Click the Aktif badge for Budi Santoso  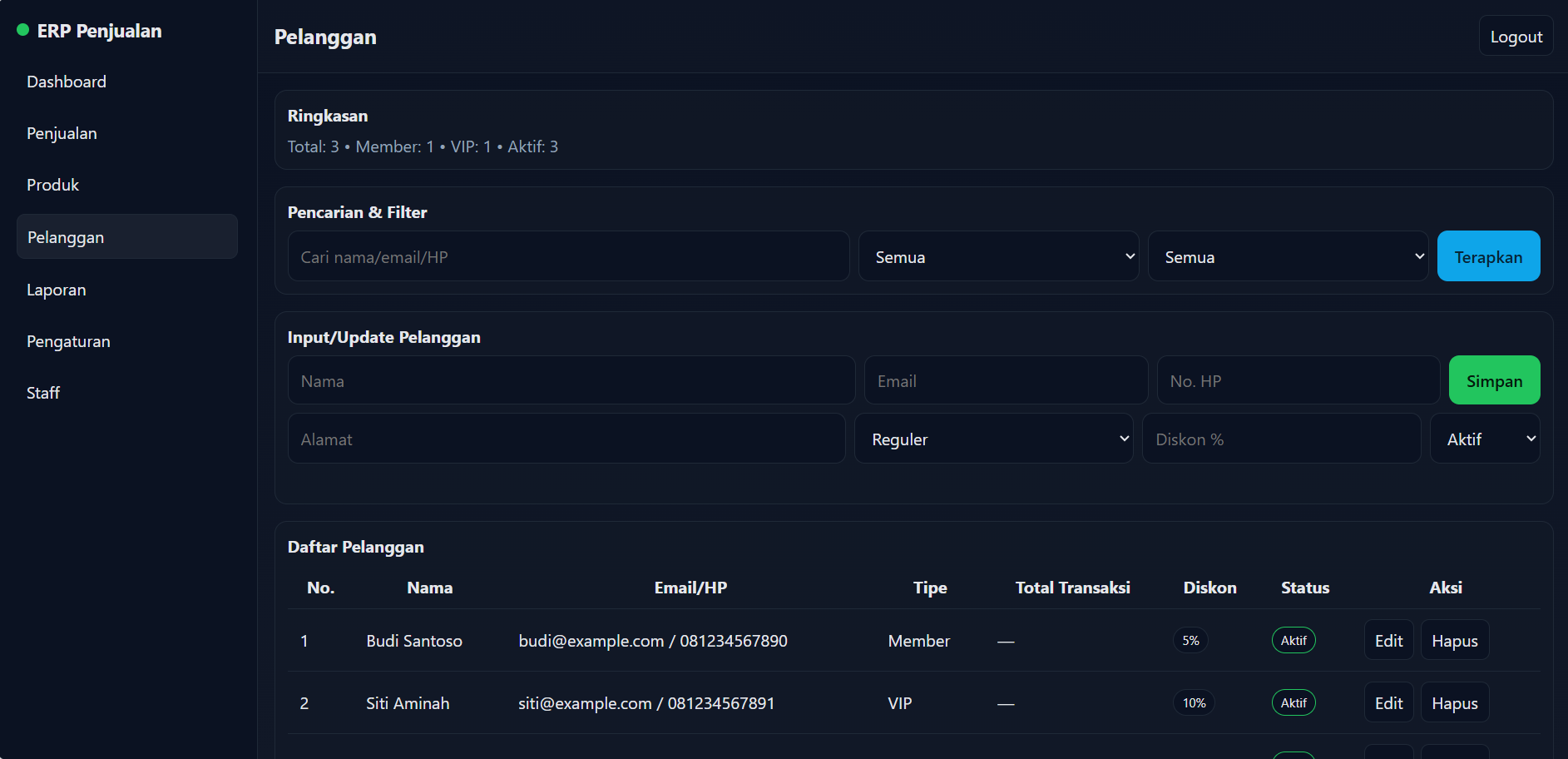point(1293,641)
